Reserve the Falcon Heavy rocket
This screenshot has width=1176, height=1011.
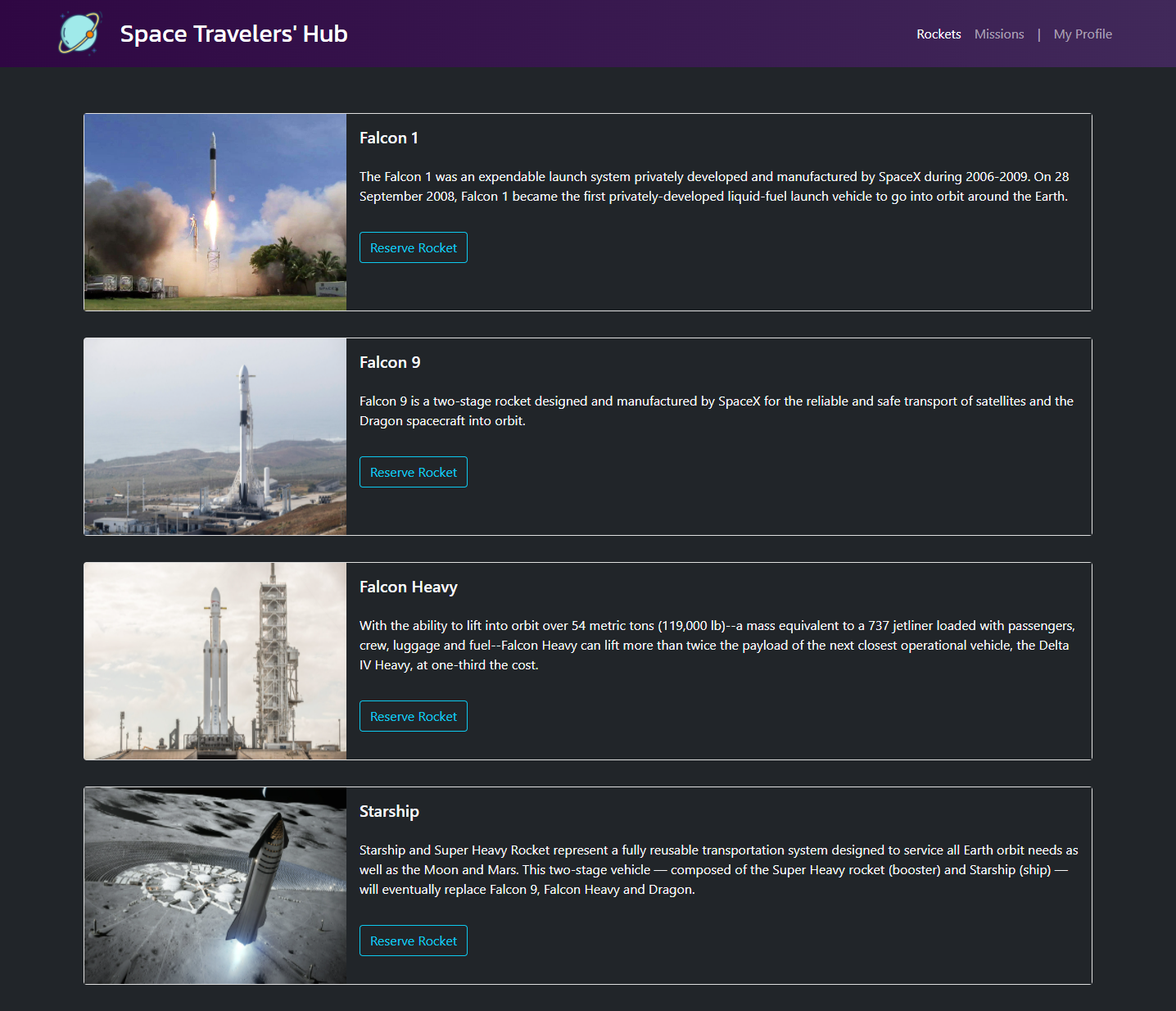(414, 716)
